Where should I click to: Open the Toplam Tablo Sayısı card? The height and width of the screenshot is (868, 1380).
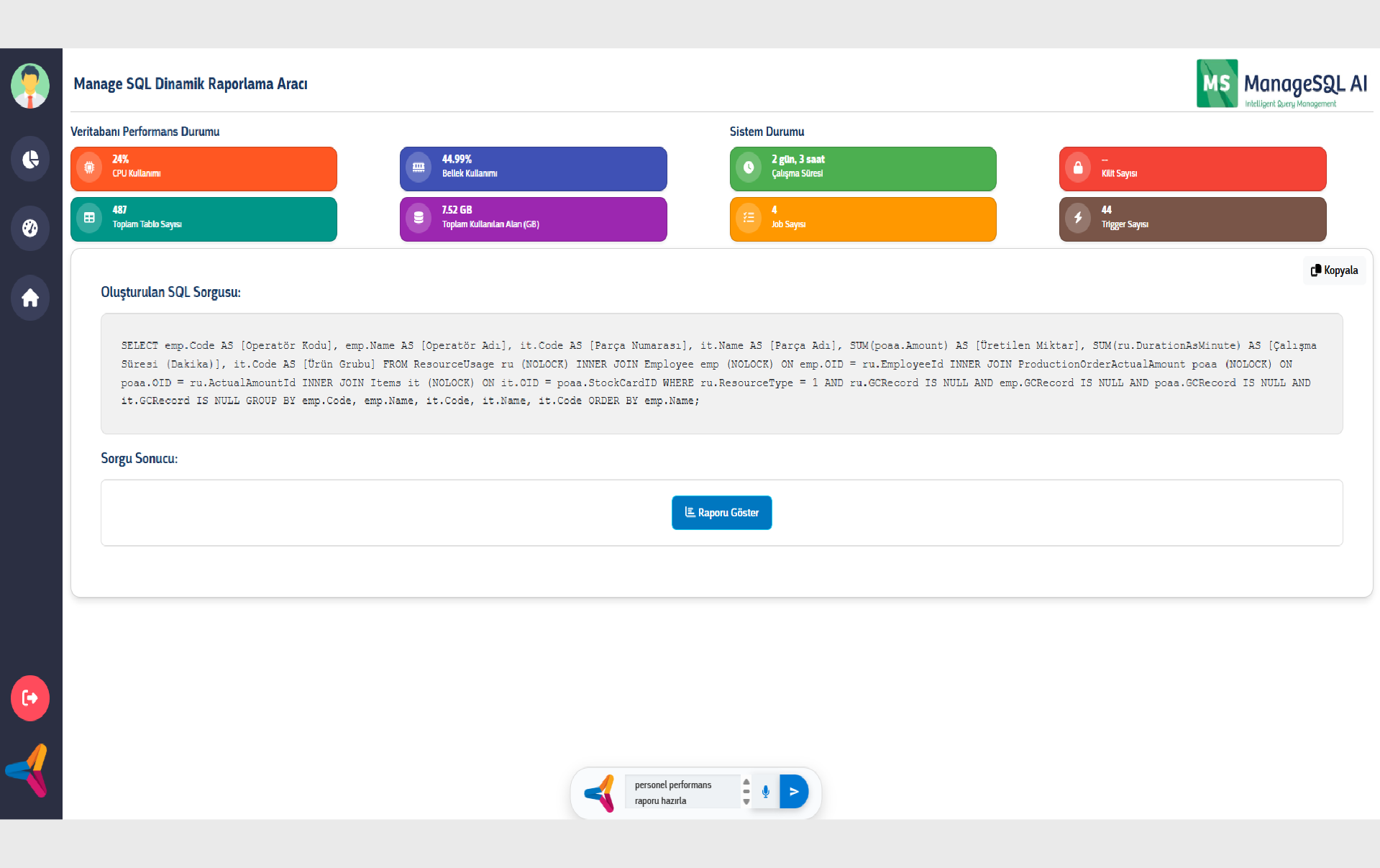(204, 219)
